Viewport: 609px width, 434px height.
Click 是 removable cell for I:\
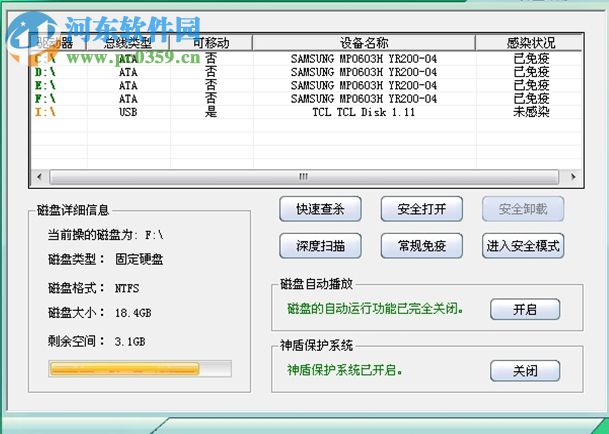click(211, 112)
